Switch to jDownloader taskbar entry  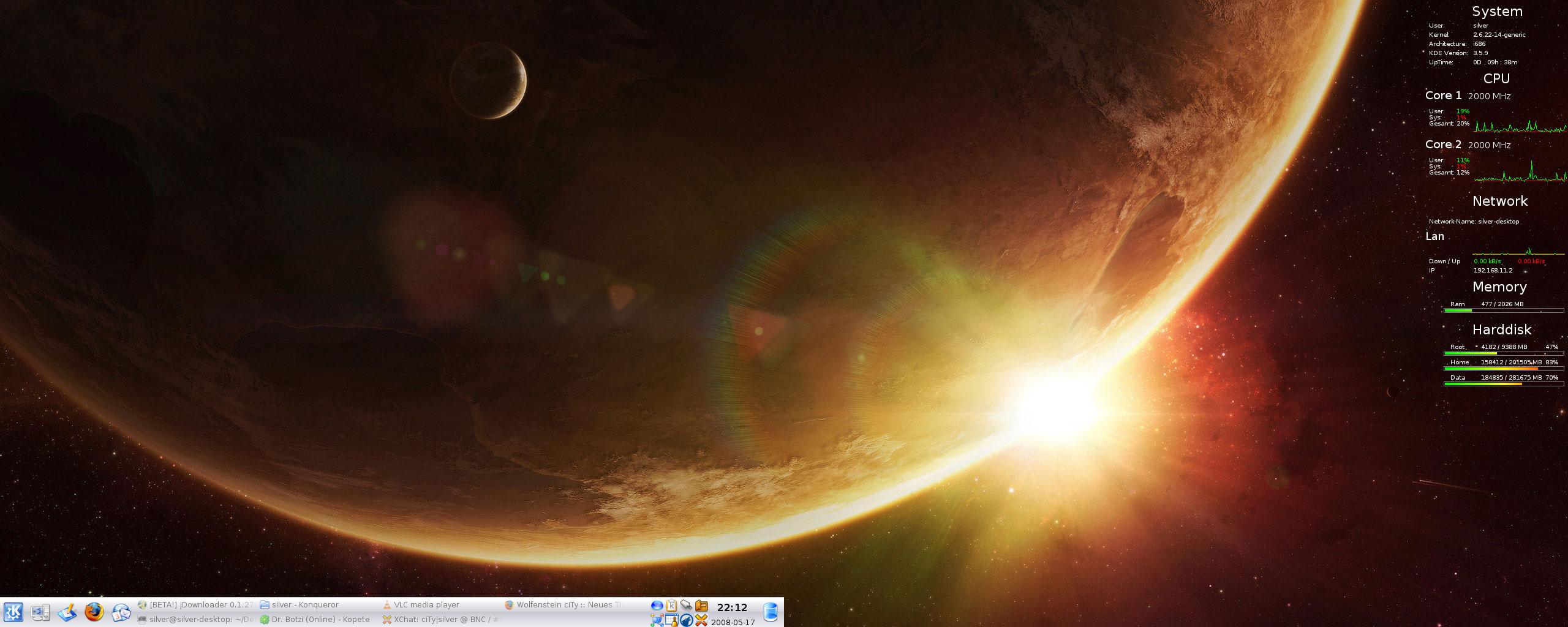click(196, 604)
